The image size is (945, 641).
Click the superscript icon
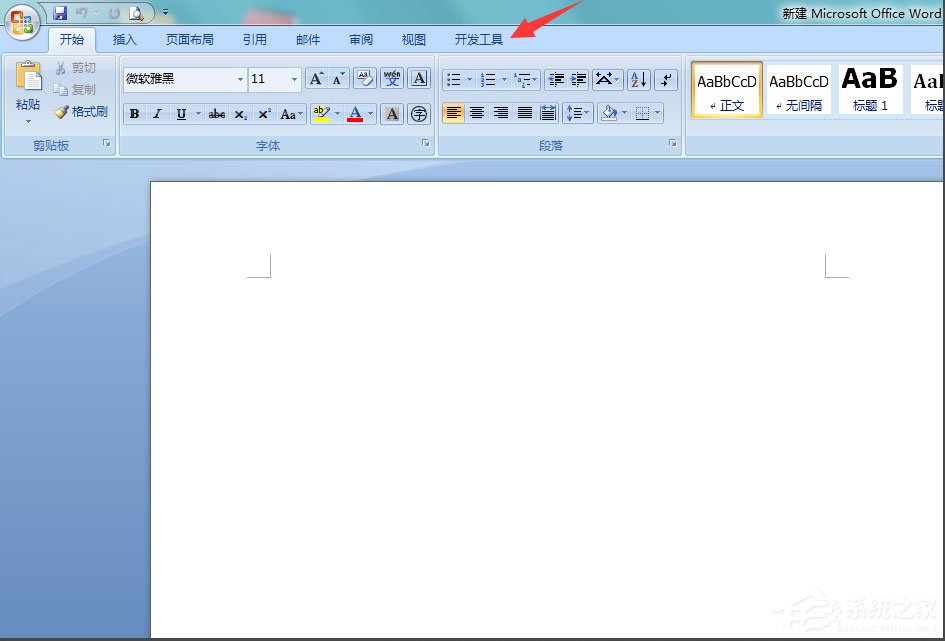(263, 113)
